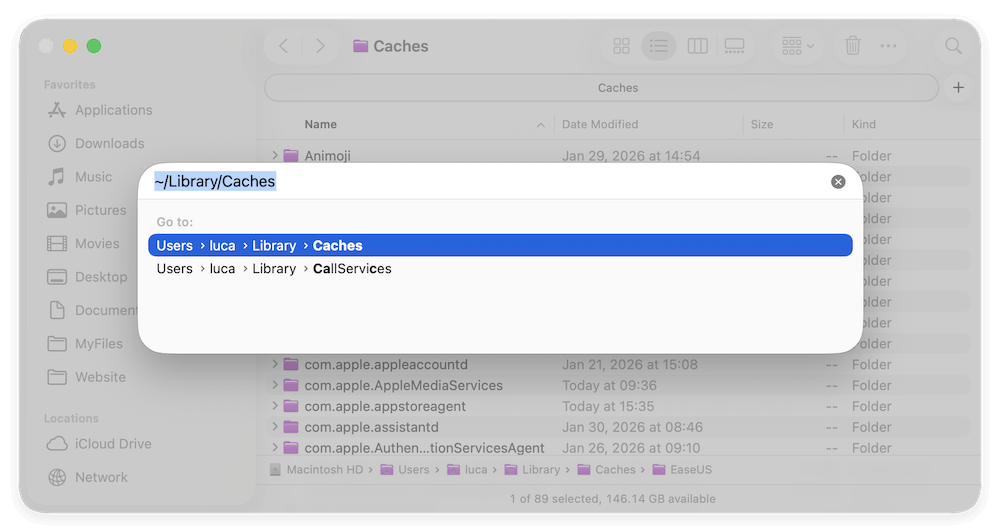Select the com.apple.AppleMediaServices row

click(617, 385)
